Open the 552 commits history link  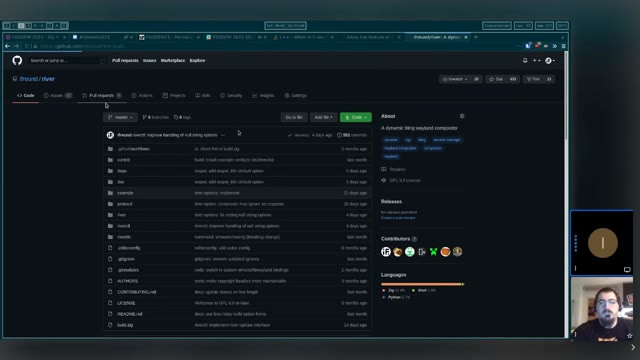[352, 135]
